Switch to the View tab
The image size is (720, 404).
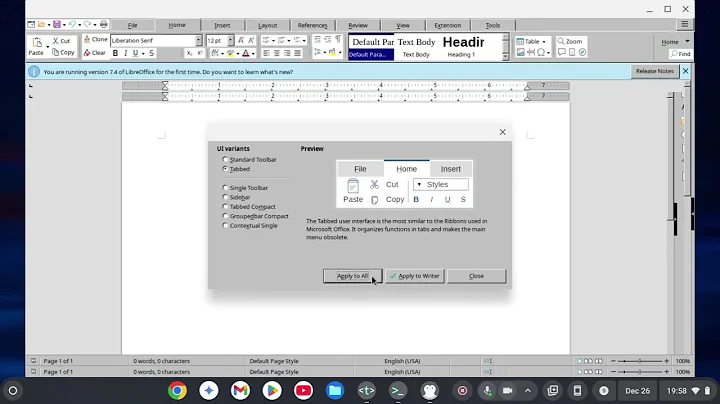pyautogui.click(x=403, y=25)
